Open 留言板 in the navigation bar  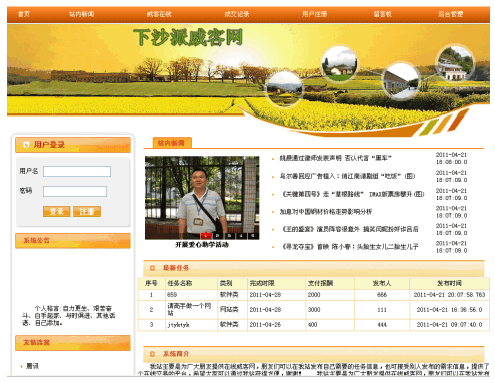click(382, 14)
